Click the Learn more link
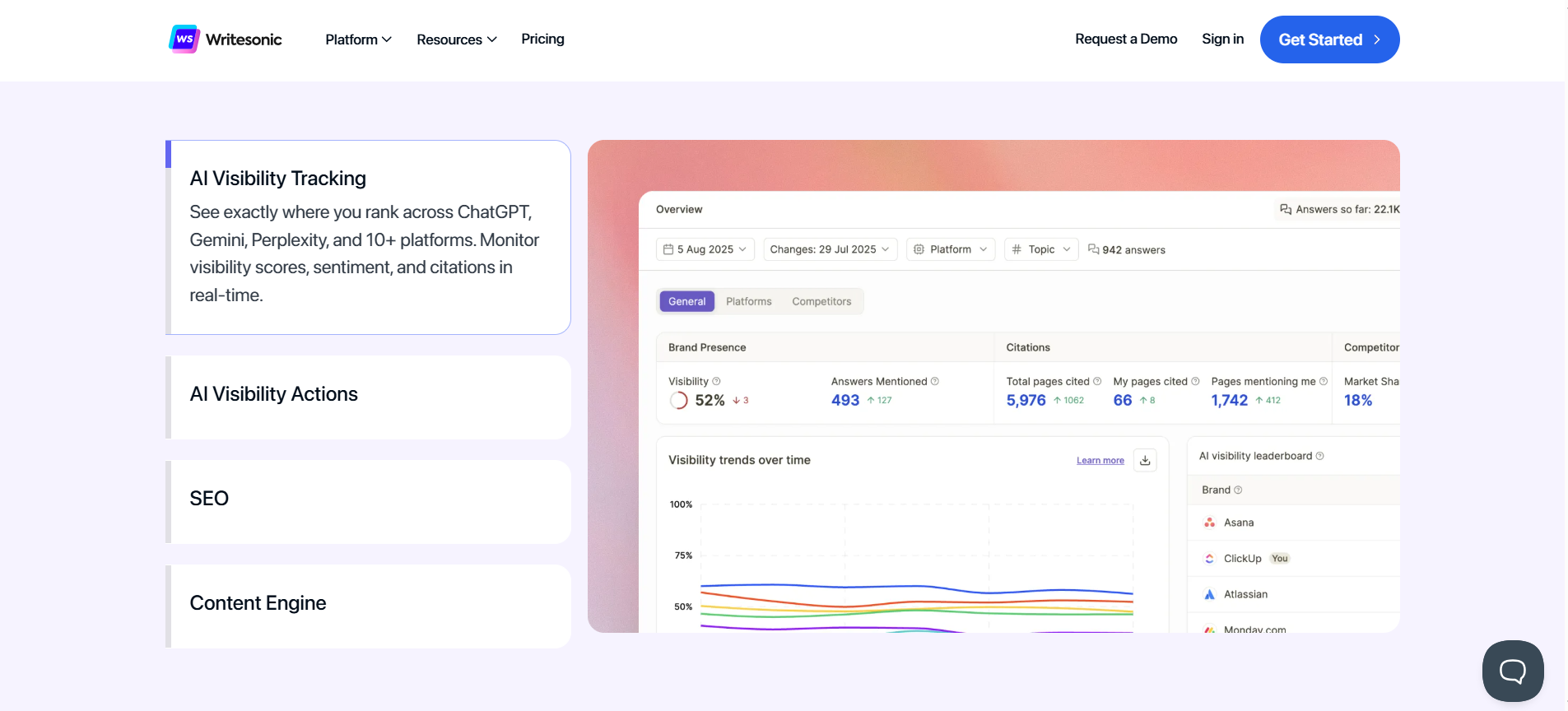 coord(1100,461)
